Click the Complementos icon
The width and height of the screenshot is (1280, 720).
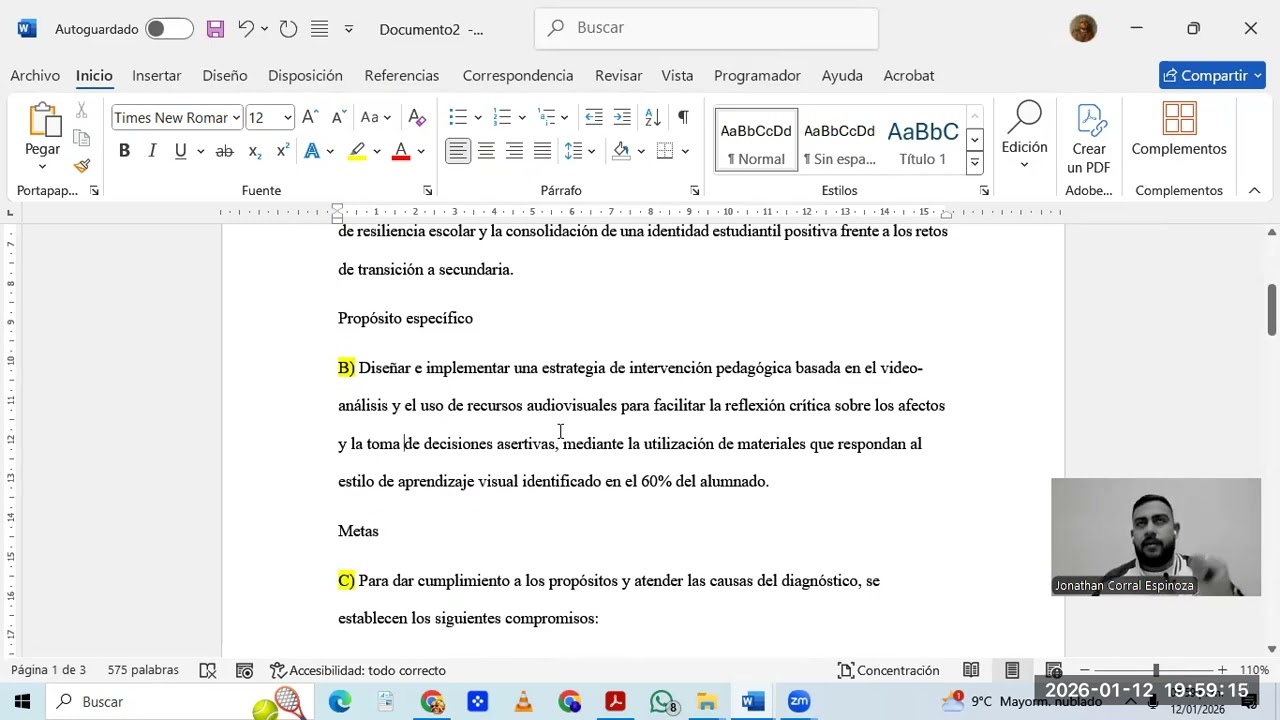1179,130
